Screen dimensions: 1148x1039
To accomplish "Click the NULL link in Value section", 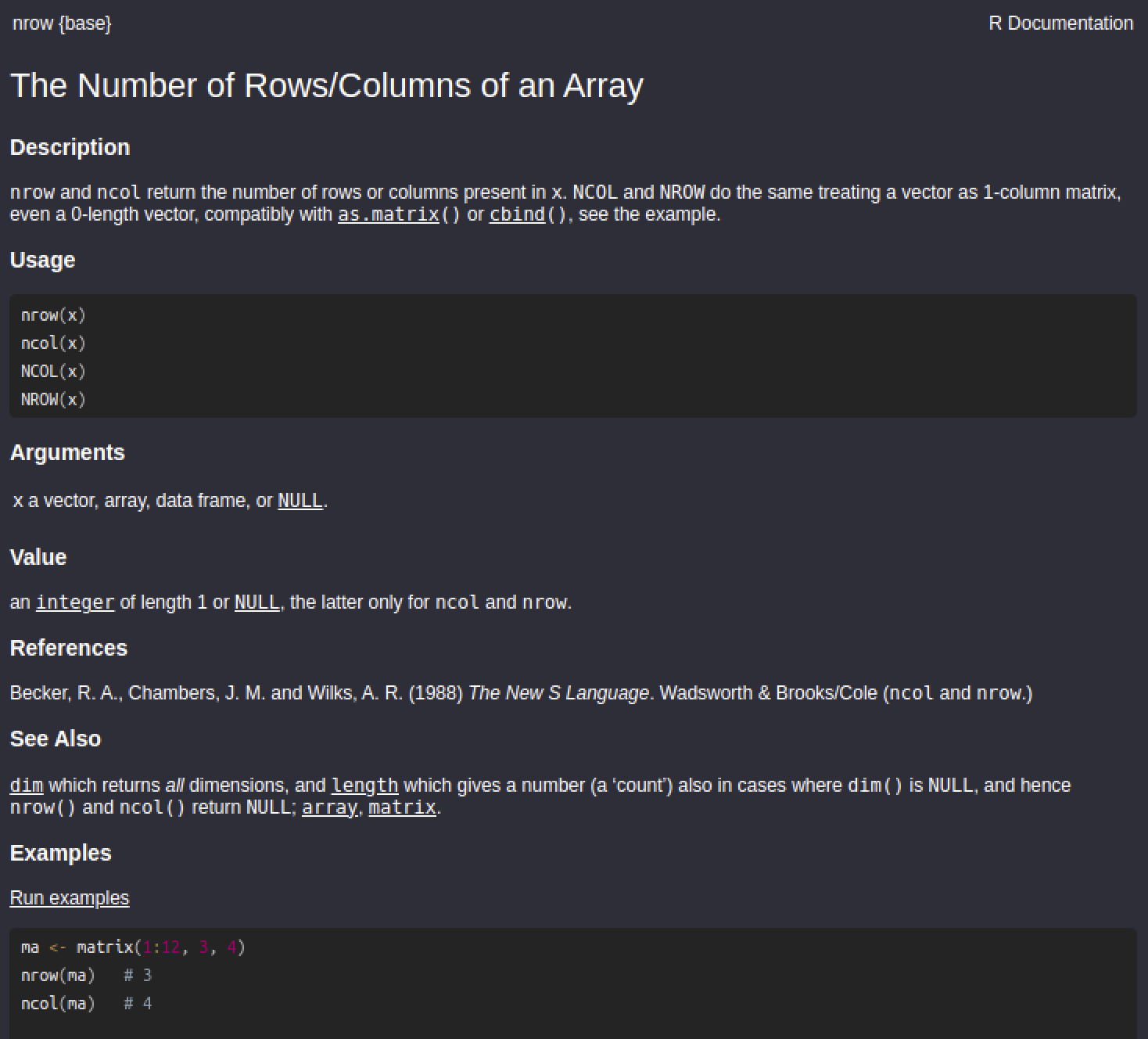I will tap(256, 602).
